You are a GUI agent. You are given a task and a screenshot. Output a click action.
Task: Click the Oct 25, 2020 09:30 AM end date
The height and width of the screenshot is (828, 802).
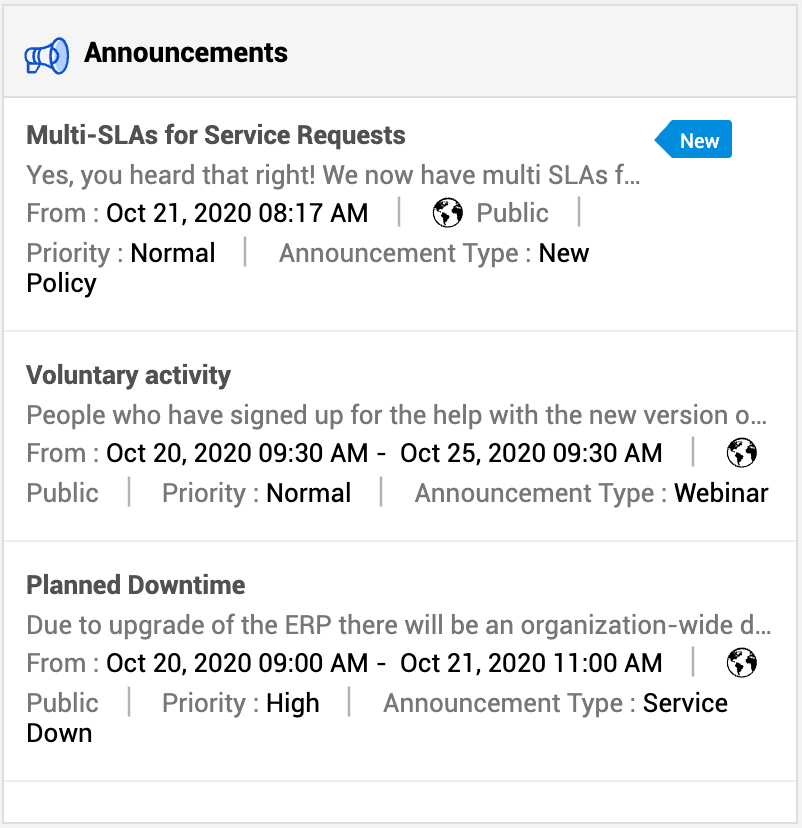531,453
